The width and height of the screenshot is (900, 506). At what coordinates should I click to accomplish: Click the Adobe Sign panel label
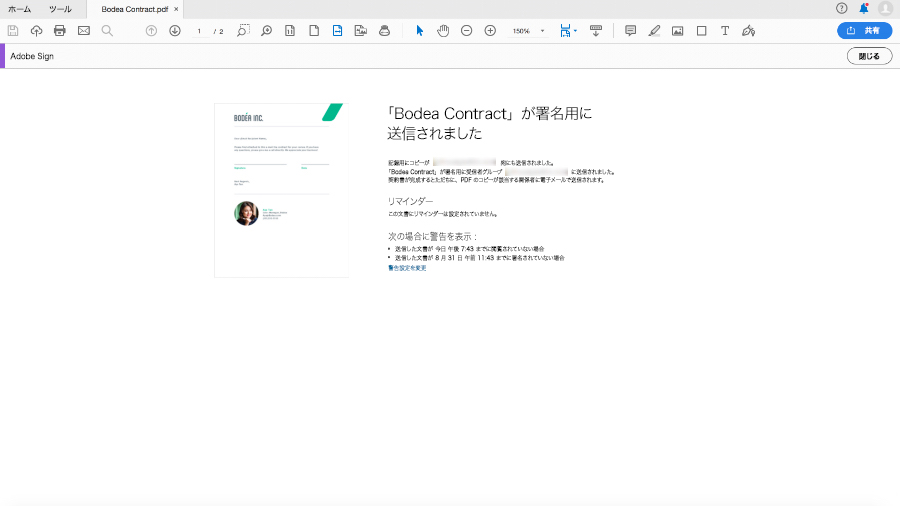click(x=32, y=56)
